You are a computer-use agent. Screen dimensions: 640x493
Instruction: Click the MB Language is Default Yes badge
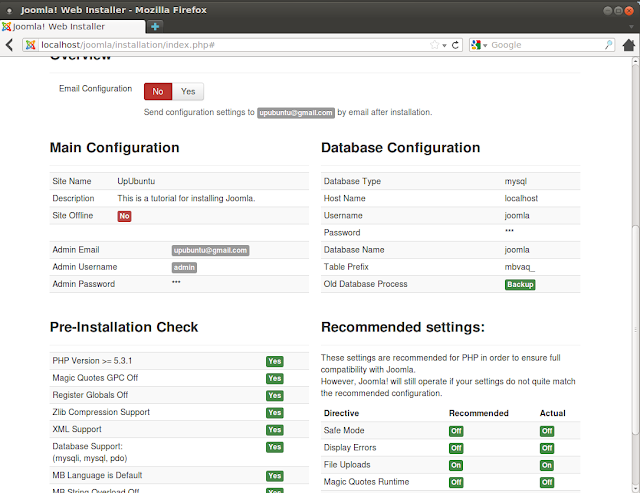point(275,476)
